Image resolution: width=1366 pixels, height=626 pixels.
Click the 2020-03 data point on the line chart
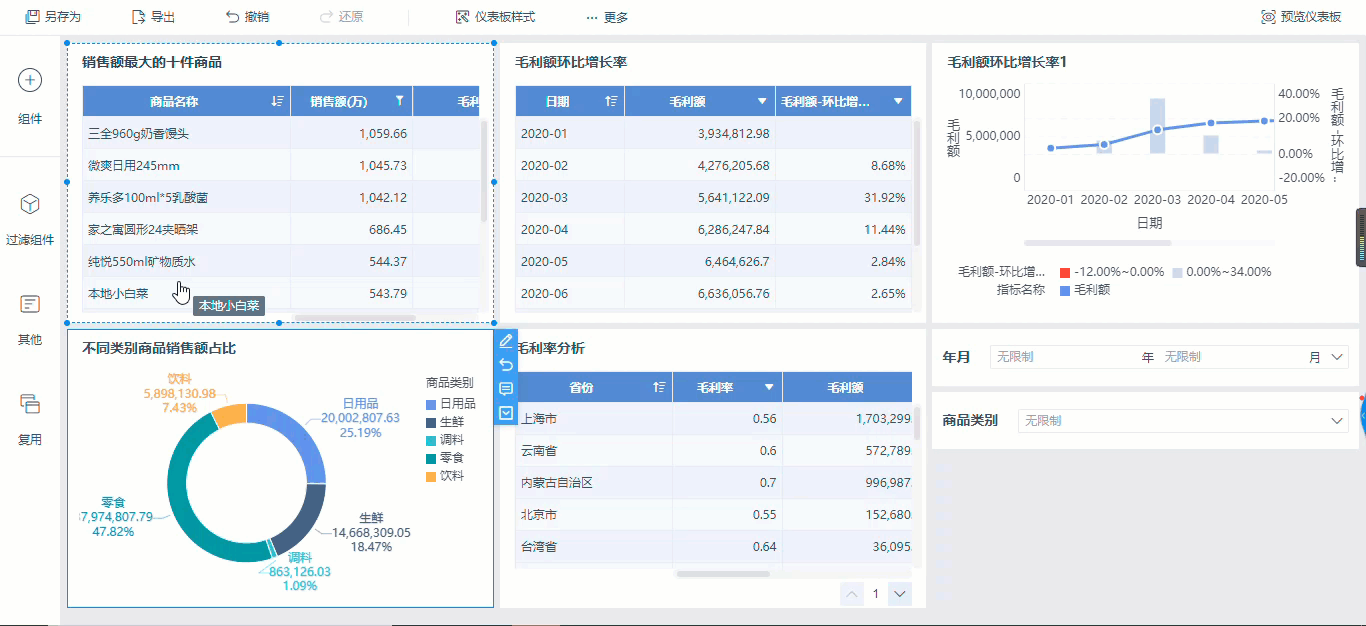(x=1157, y=130)
